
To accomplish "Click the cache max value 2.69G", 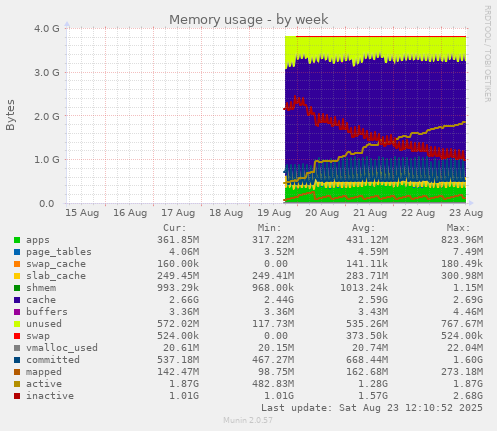I will (x=468, y=300).
